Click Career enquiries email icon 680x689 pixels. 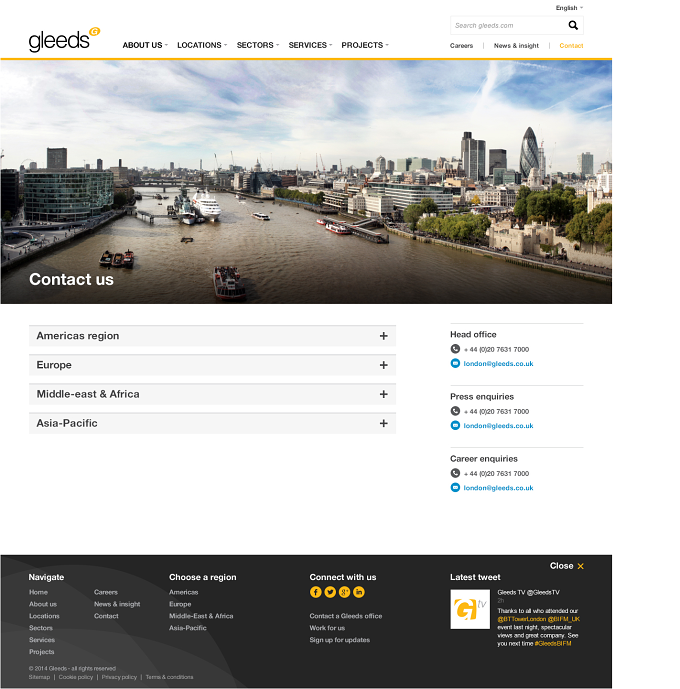pyautogui.click(x=455, y=487)
